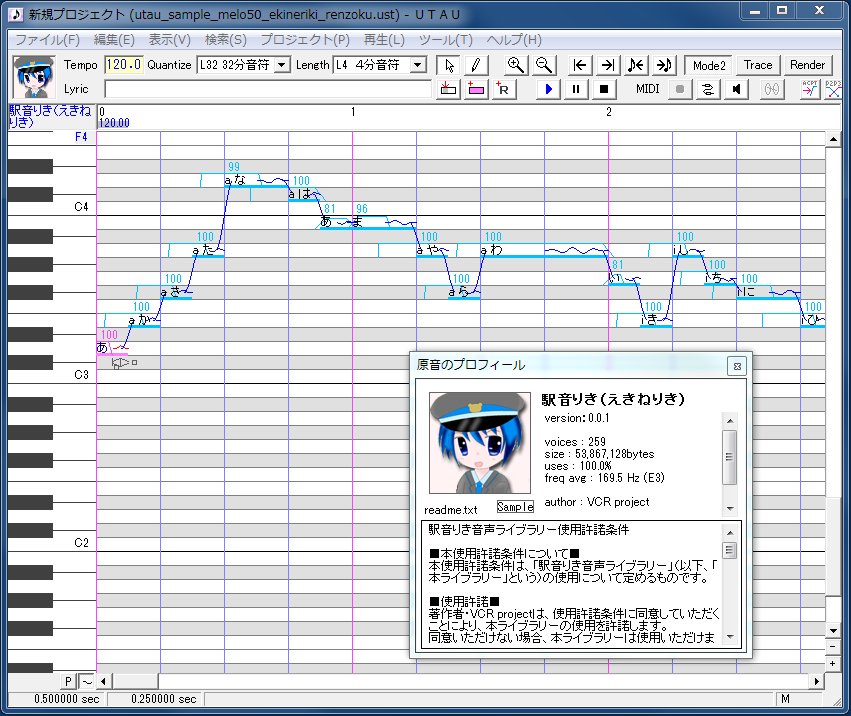This screenshot has width=851, height=716.
Task: Jump to end with the right-bar arrow
Action: coord(608,65)
